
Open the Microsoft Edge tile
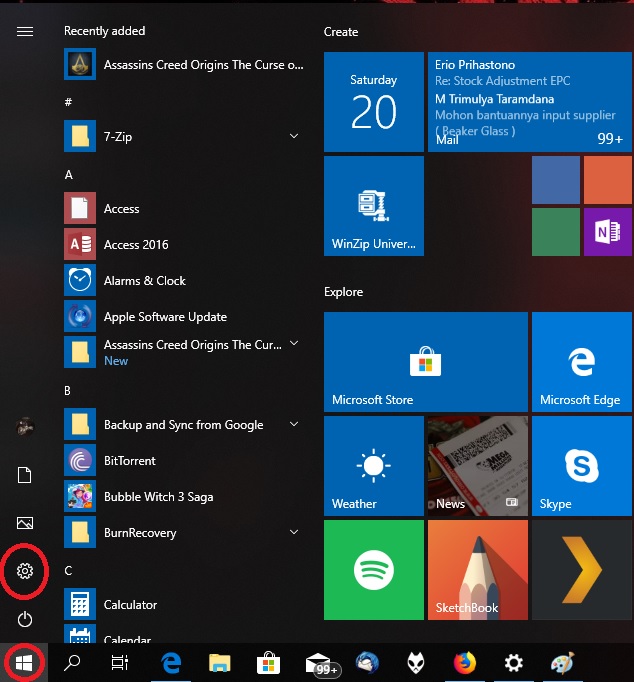pos(582,362)
